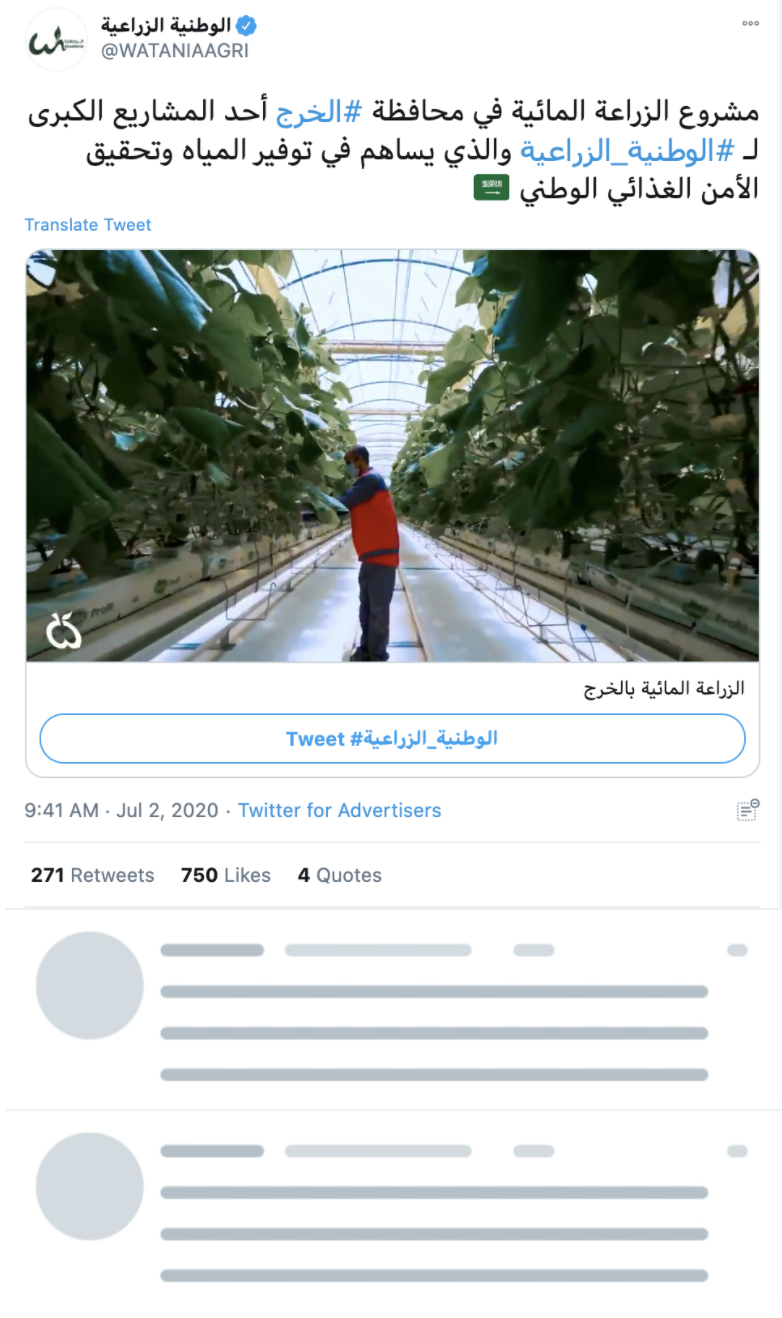Click the WATANIAAGRI profile avatar logo
Screen dimensions: 782x1318
[x=56, y=40]
